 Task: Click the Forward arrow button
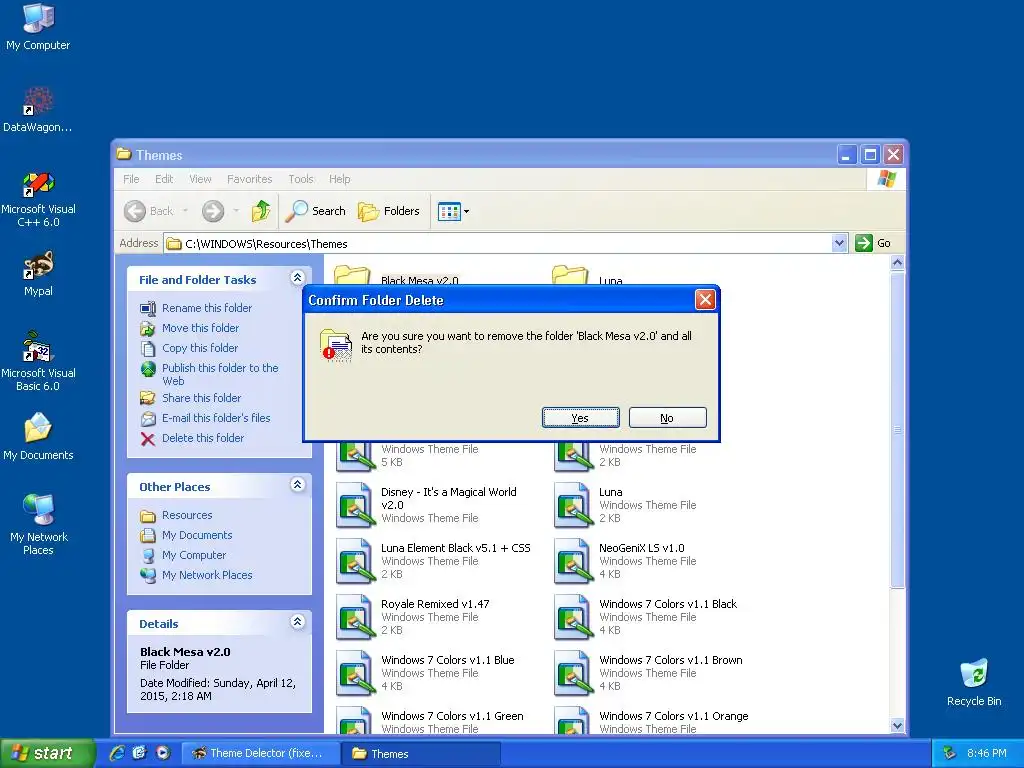point(213,211)
